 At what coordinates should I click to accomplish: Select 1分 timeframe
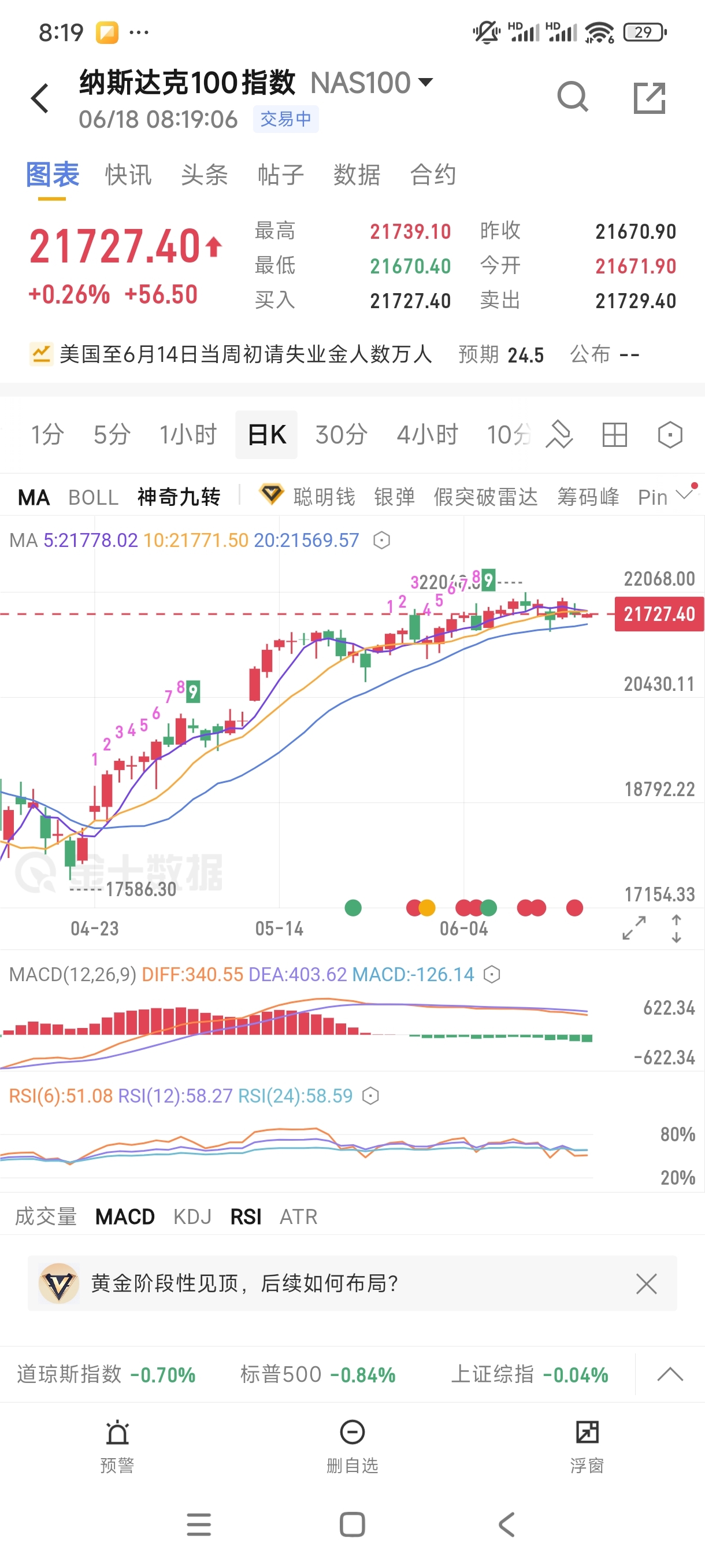[47, 435]
